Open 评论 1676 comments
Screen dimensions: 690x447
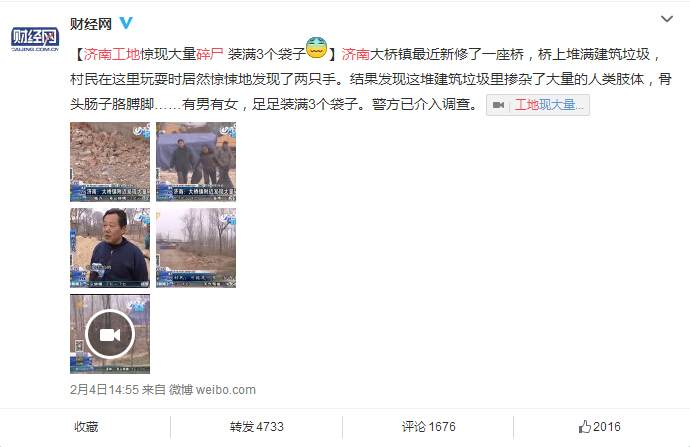(429, 427)
